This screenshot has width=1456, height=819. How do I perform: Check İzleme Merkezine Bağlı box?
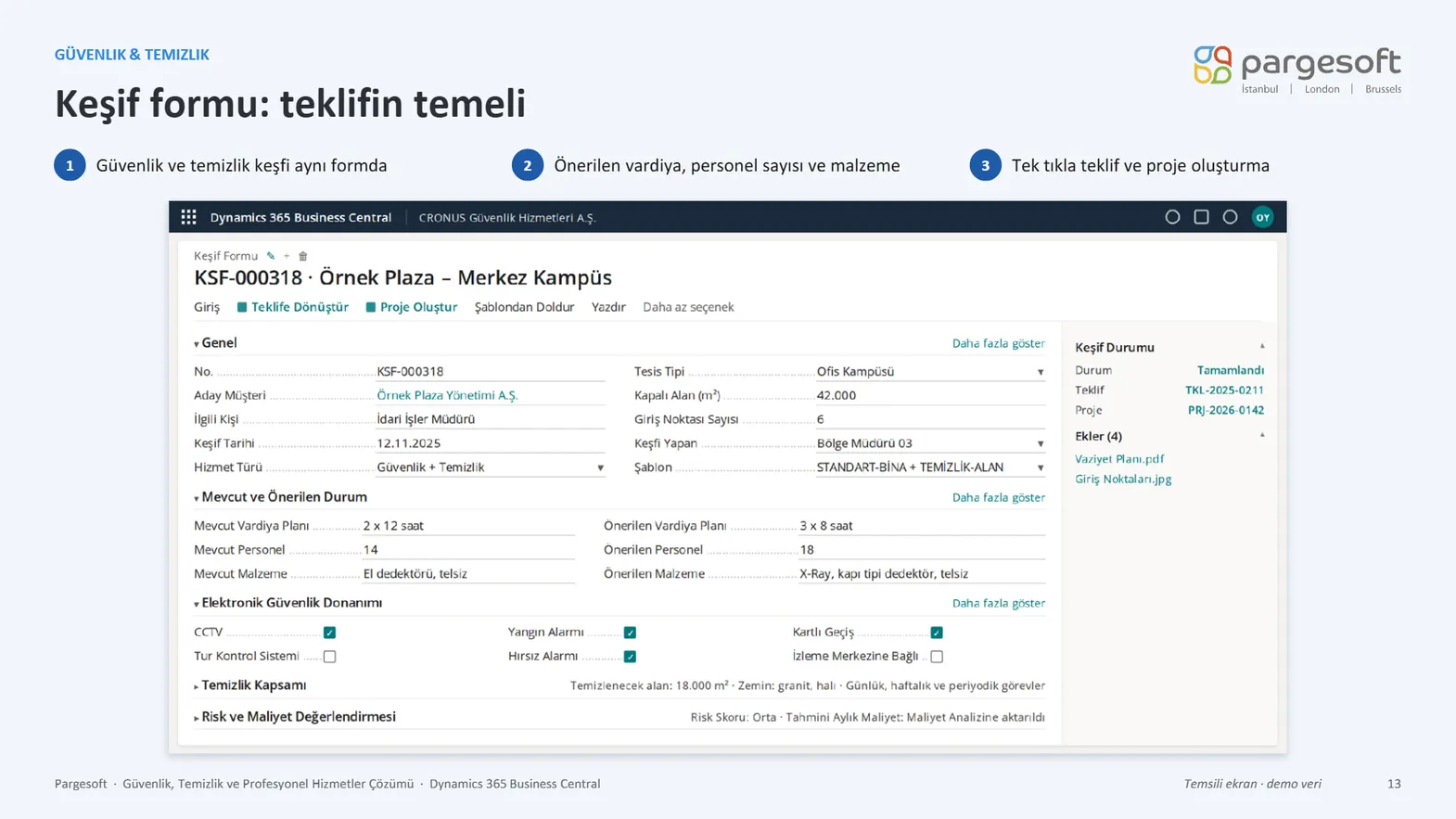coord(937,657)
